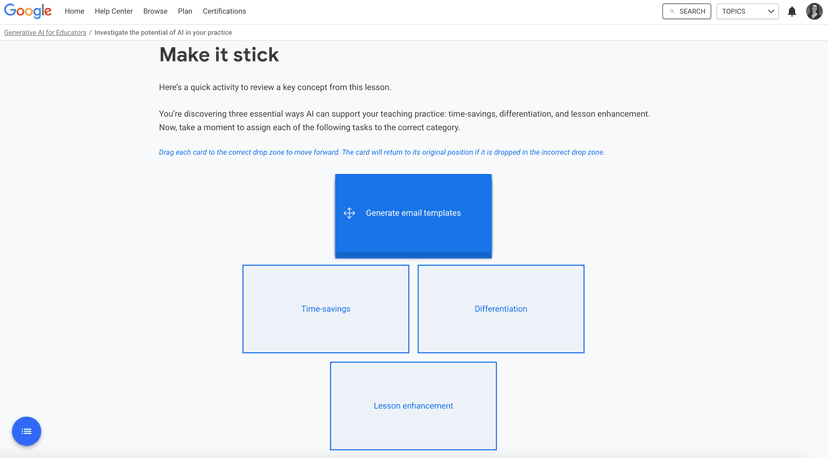This screenshot has height=458, width=828.
Task: Click the Time-savings drop zone
Action: (x=326, y=309)
